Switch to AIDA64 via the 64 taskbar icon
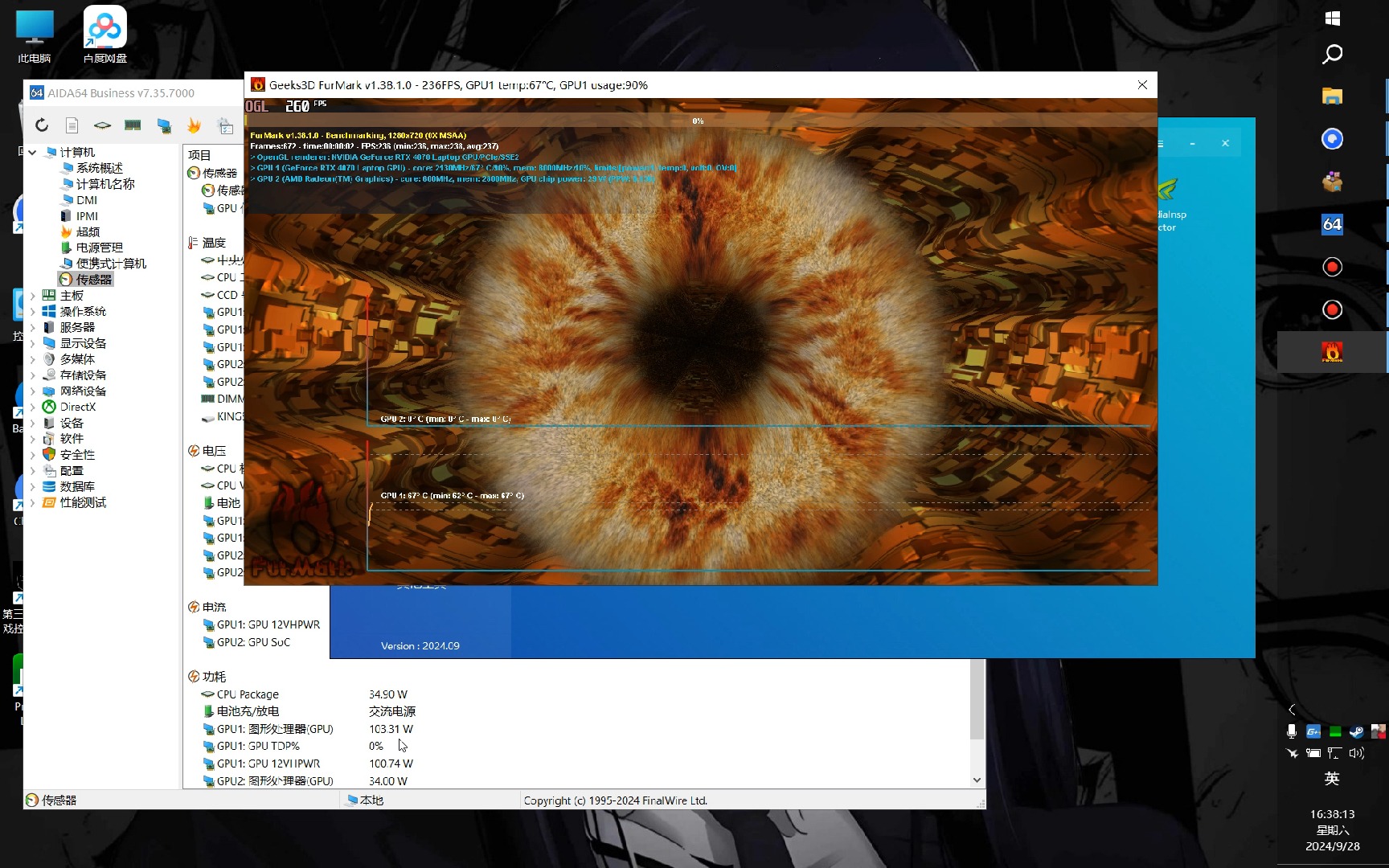This screenshot has width=1389, height=868. point(1332,224)
